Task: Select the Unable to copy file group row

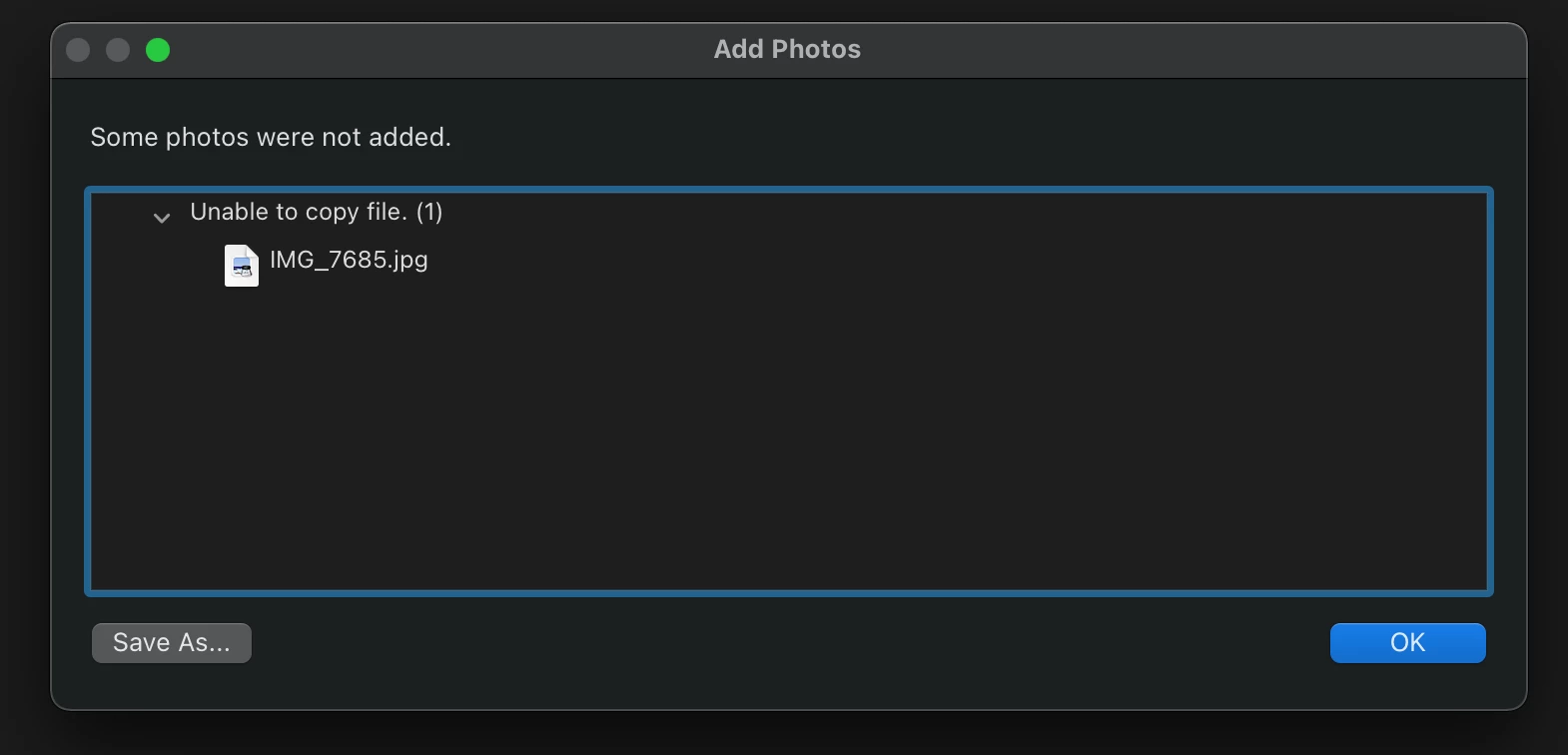Action: click(316, 212)
